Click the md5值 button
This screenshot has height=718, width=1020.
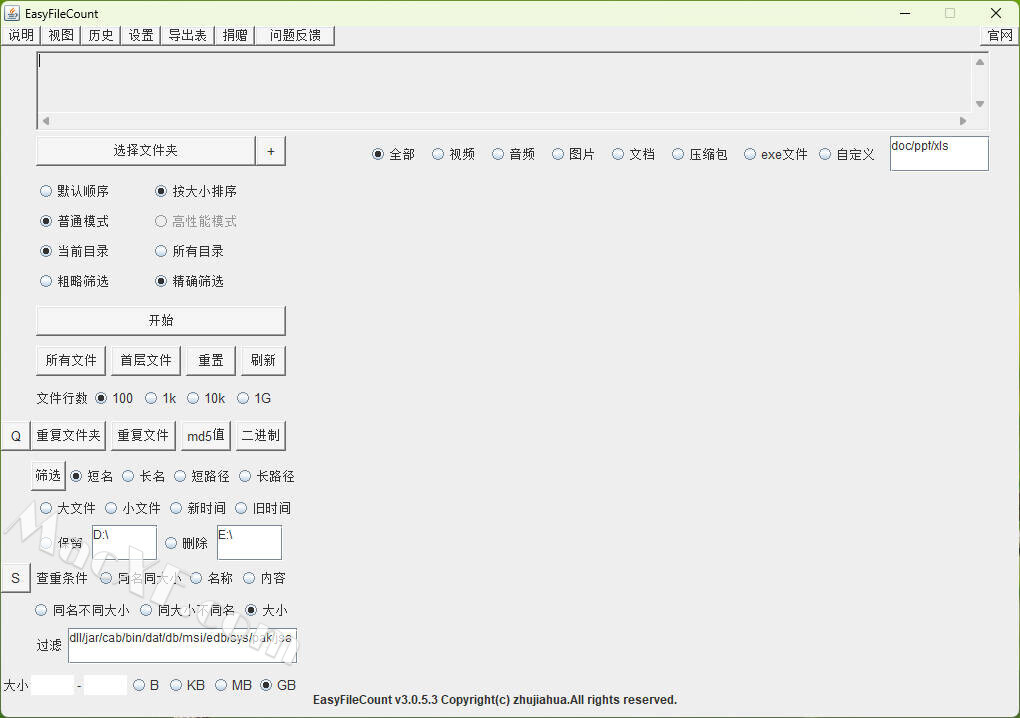pyautogui.click(x=205, y=436)
